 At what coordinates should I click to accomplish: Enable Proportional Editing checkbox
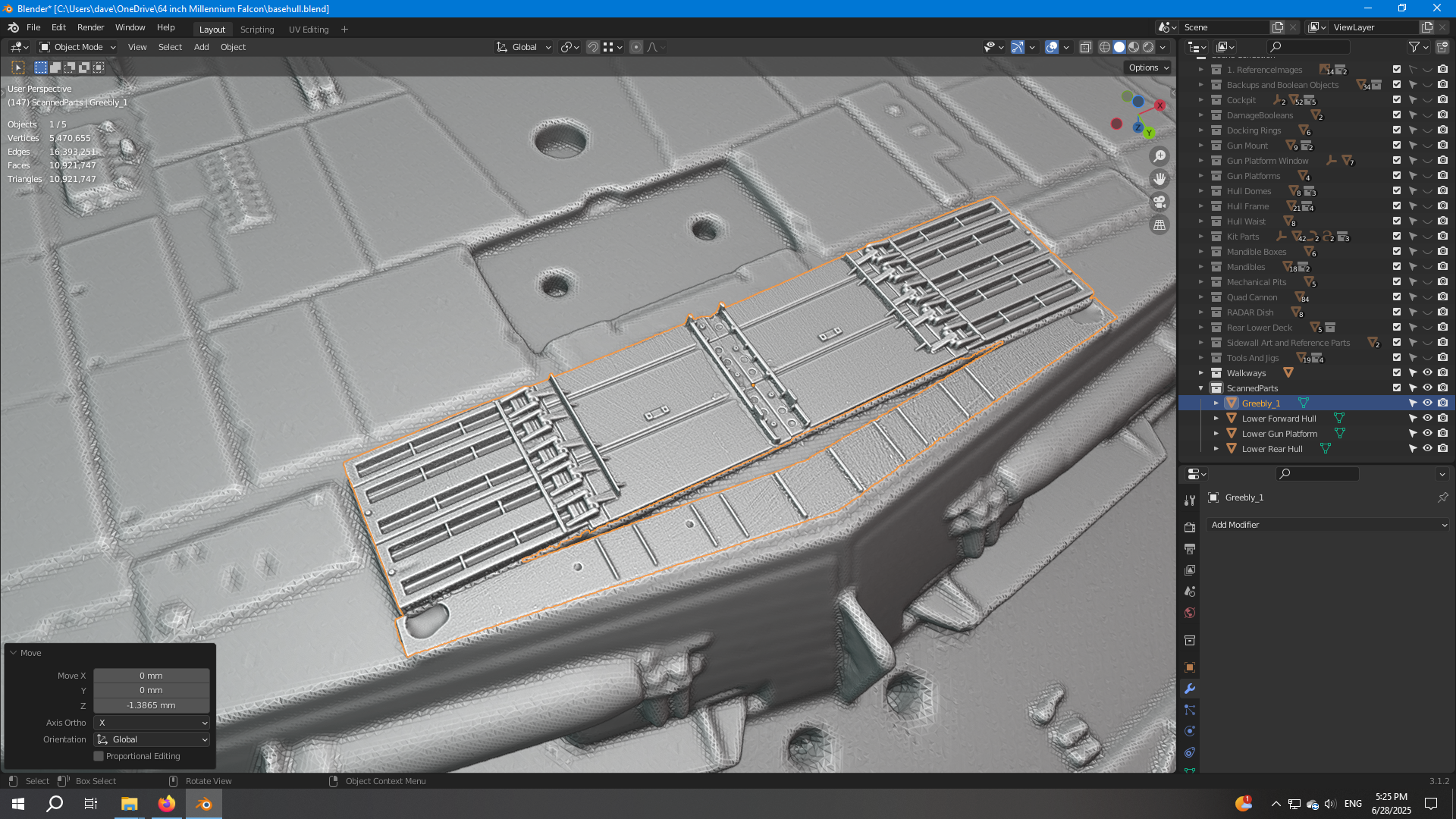[99, 756]
